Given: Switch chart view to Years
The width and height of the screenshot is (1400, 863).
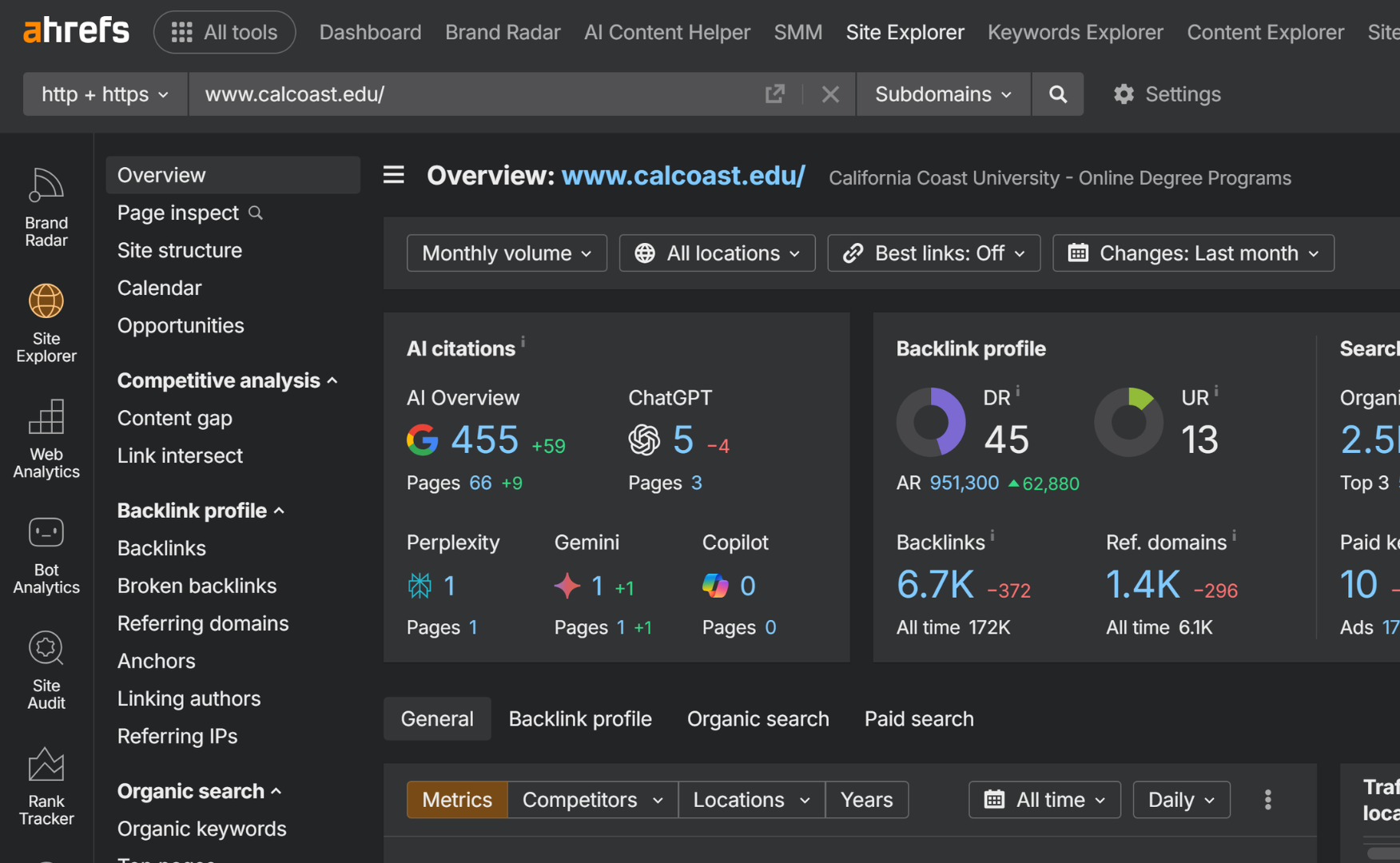Looking at the screenshot, I should [x=866, y=800].
